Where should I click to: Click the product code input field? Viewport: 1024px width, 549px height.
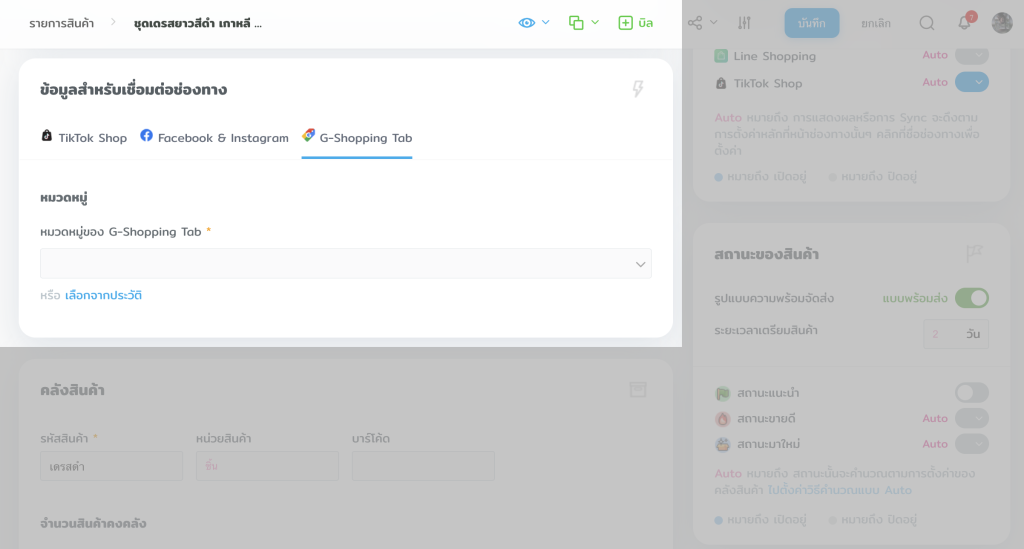(x=111, y=466)
